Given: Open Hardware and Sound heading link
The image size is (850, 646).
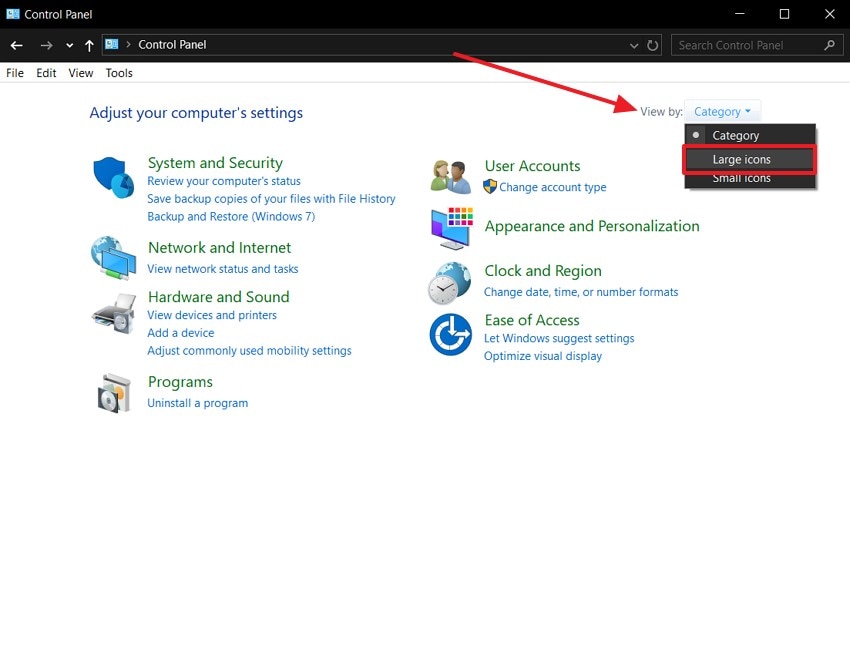Looking at the screenshot, I should [x=218, y=297].
